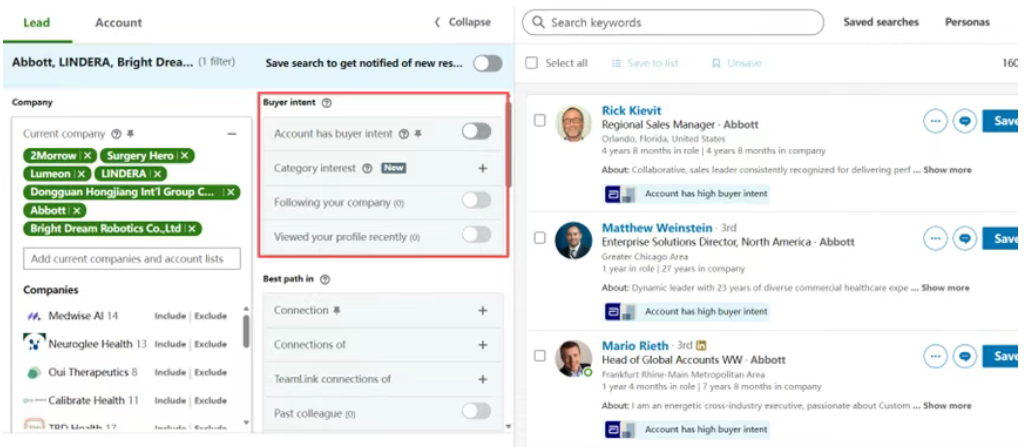Check the Select all checkbox
Image resolution: width=1032 pixels, height=447 pixels.
pos(532,63)
